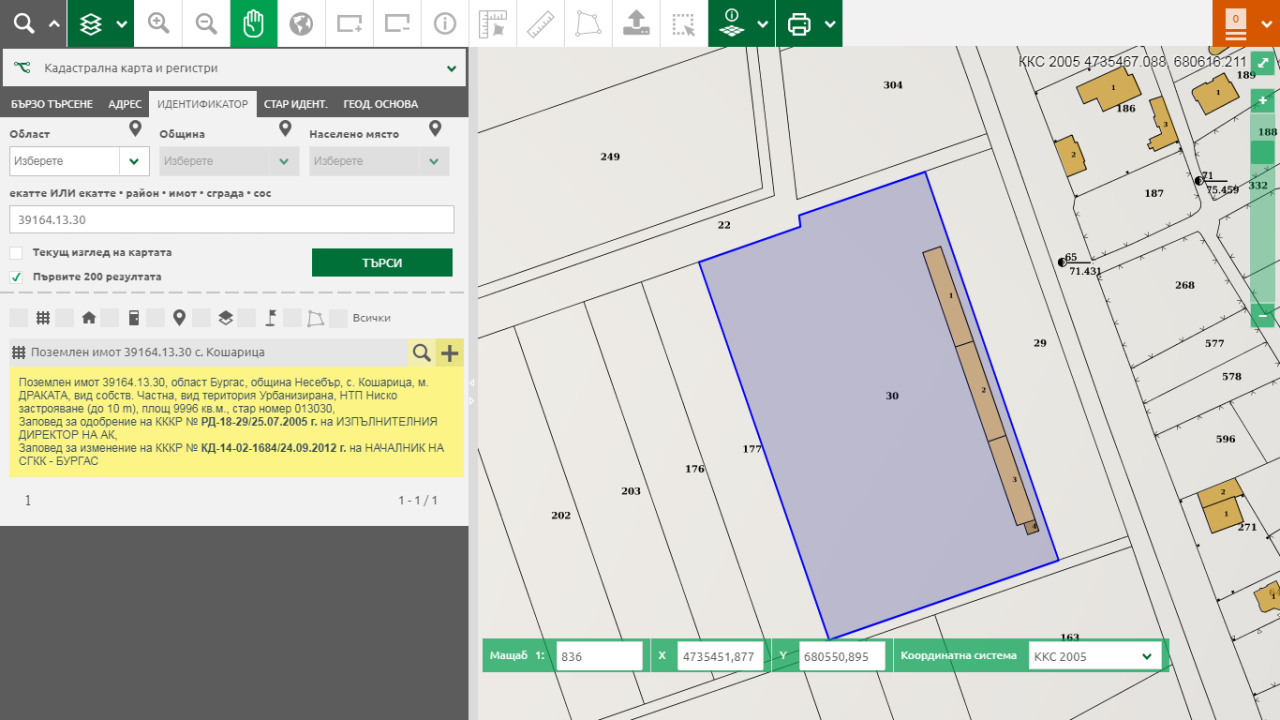Viewport: 1280px width, 720px height.
Task: Zoom to the parcel result with magnifier
Action: pos(422,353)
